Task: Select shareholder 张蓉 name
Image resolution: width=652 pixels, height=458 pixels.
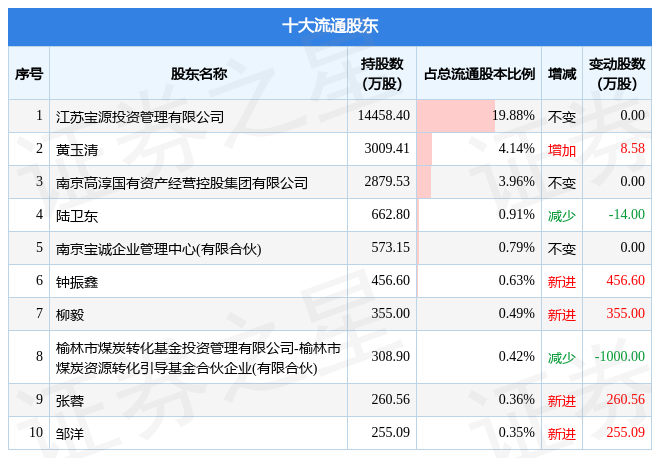Action: coord(70,401)
